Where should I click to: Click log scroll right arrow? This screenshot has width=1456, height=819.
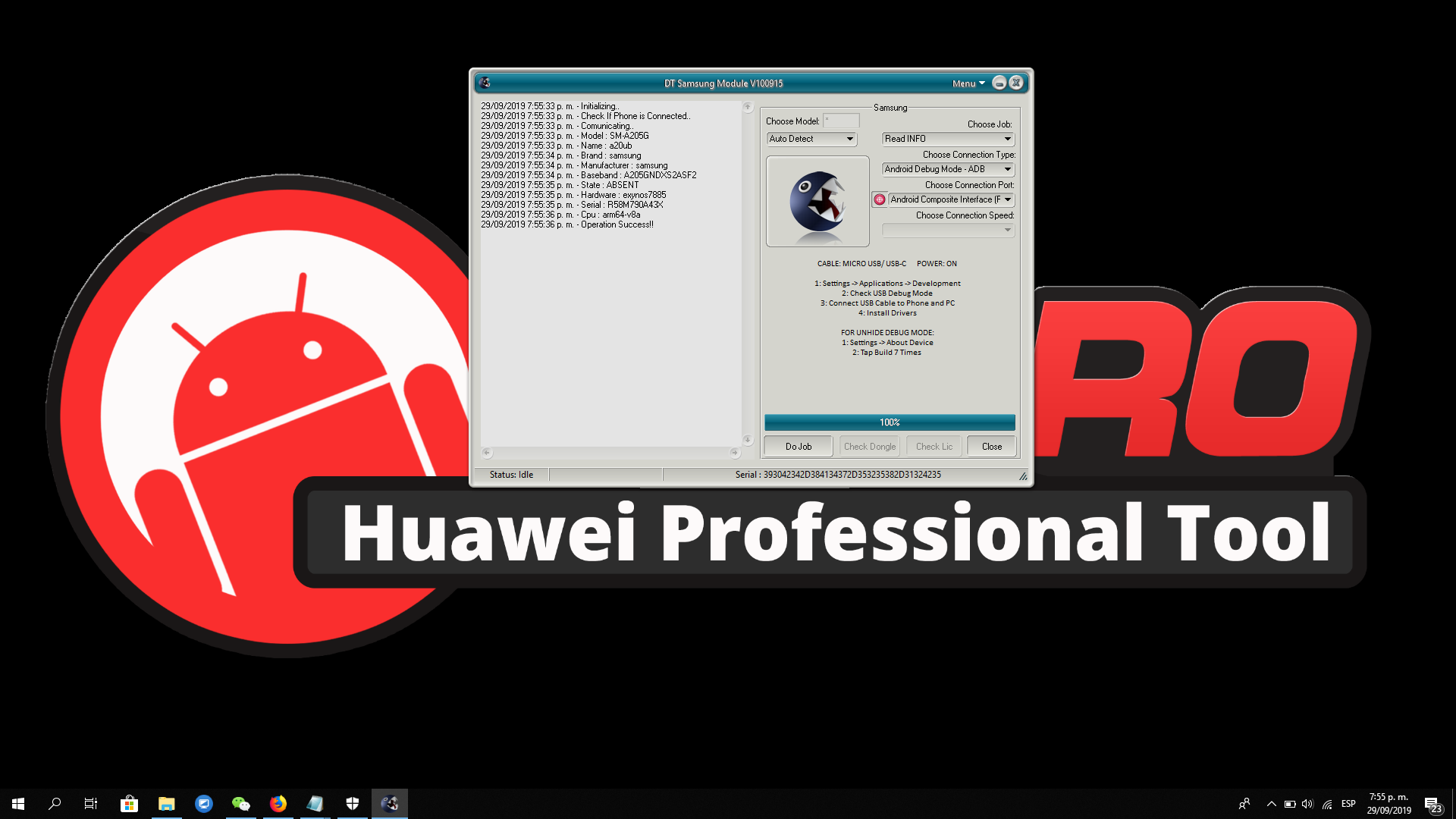point(734,453)
